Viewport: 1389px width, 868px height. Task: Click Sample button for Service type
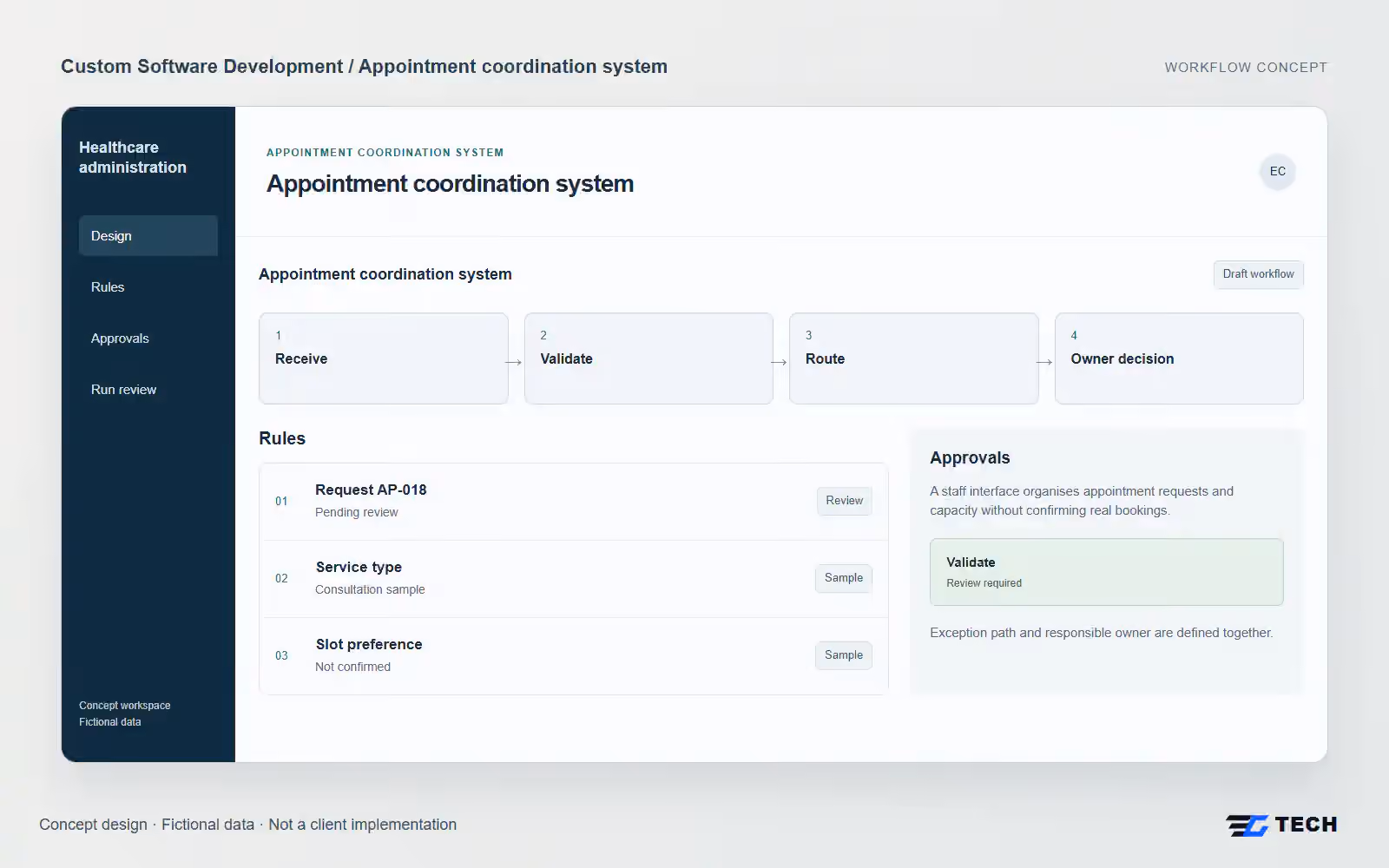[x=843, y=578]
